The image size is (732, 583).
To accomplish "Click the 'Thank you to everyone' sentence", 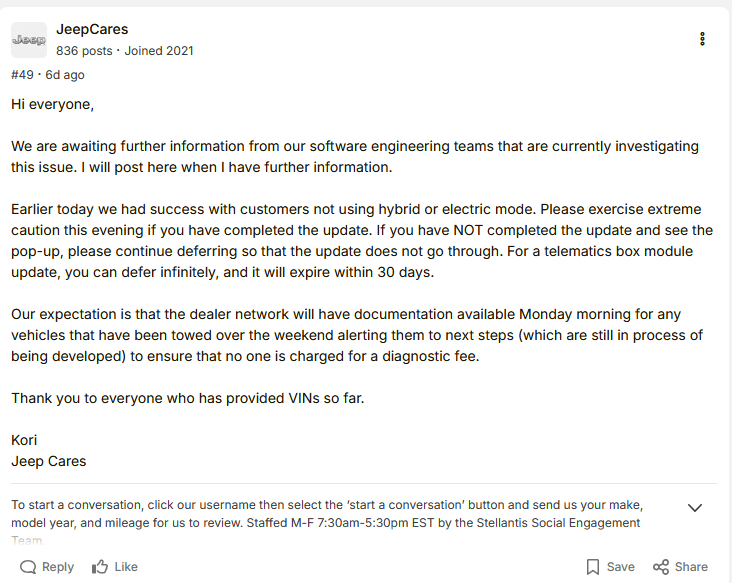I will tap(188, 398).
